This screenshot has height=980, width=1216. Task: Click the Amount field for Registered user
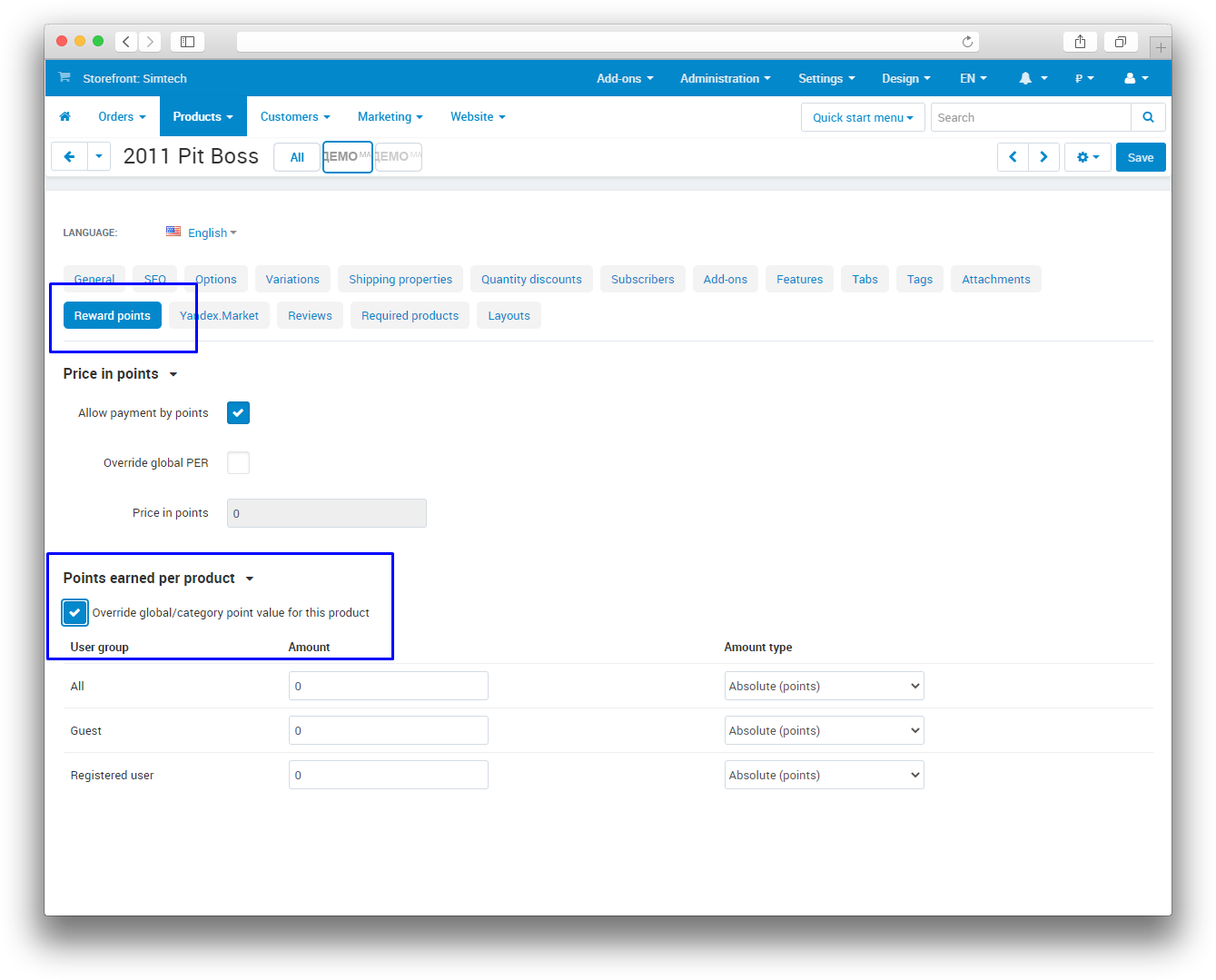click(388, 776)
